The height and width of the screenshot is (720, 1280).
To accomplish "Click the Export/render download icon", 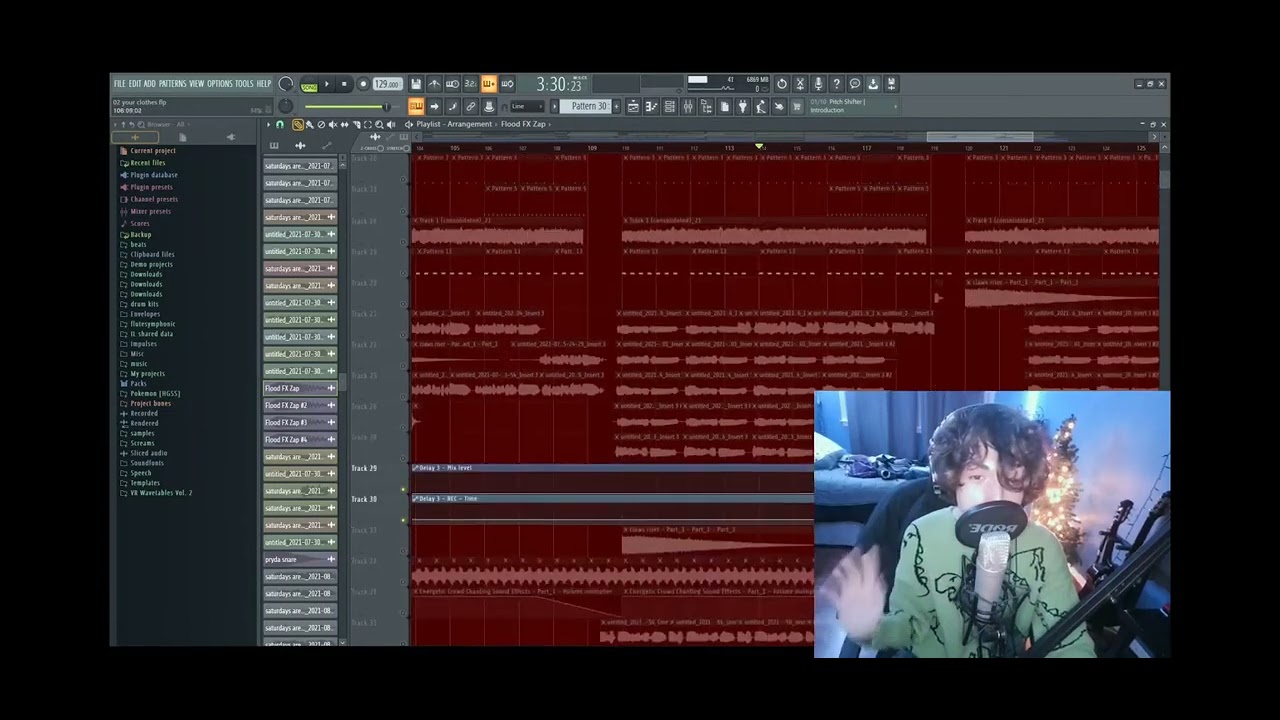I will 873,84.
